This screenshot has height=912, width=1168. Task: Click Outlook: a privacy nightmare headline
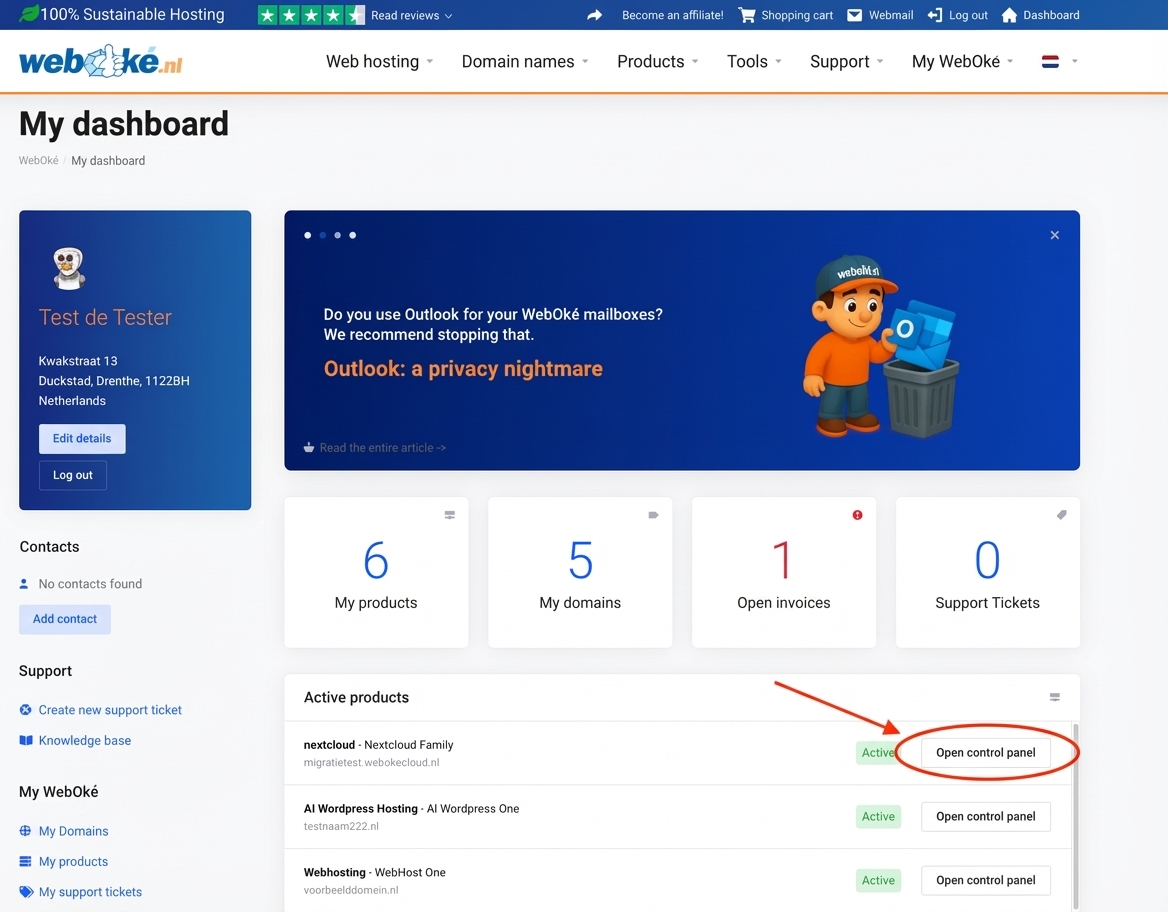(x=463, y=369)
